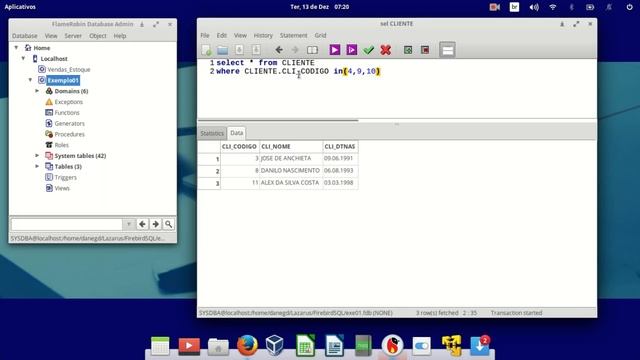The height and width of the screenshot is (360, 640).
Task: Expand the Tables (3) node
Action: [37, 166]
